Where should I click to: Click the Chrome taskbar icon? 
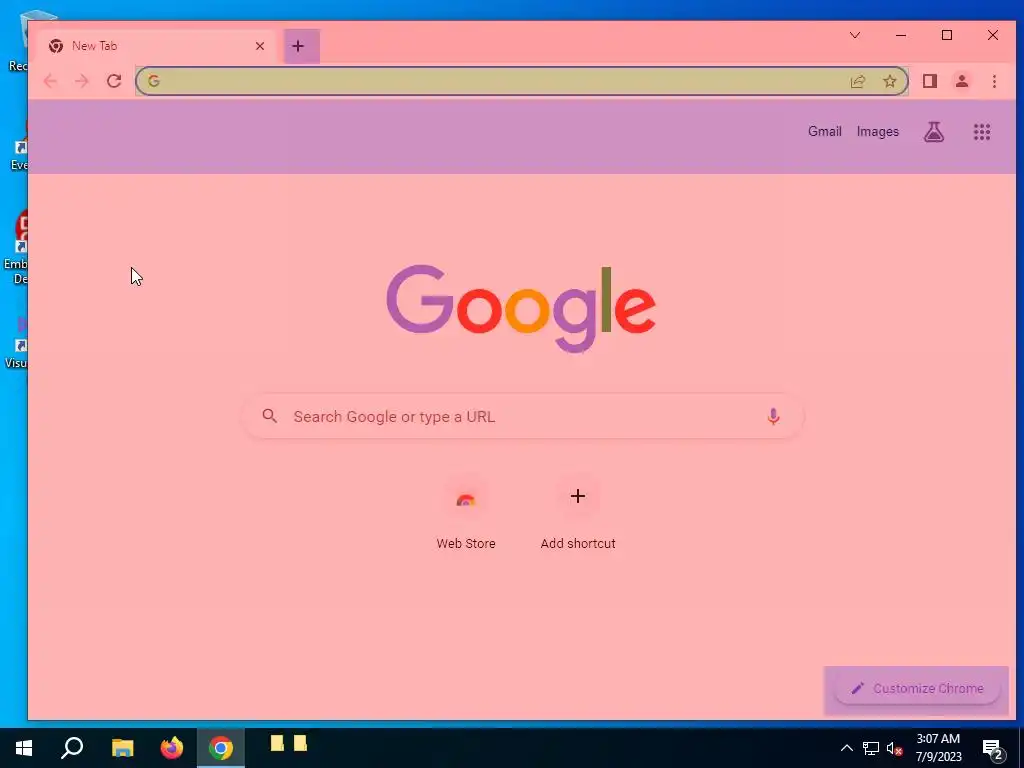coord(221,748)
